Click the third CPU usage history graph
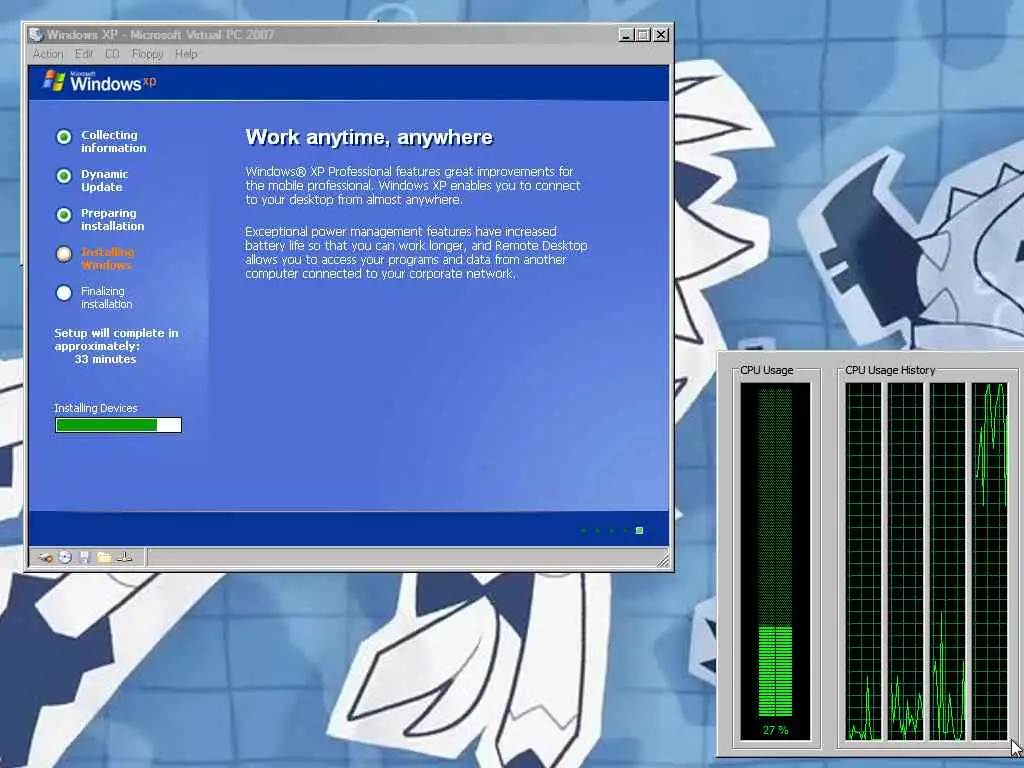The image size is (1024, 768). pyautogui.click(x=948, y=560)
